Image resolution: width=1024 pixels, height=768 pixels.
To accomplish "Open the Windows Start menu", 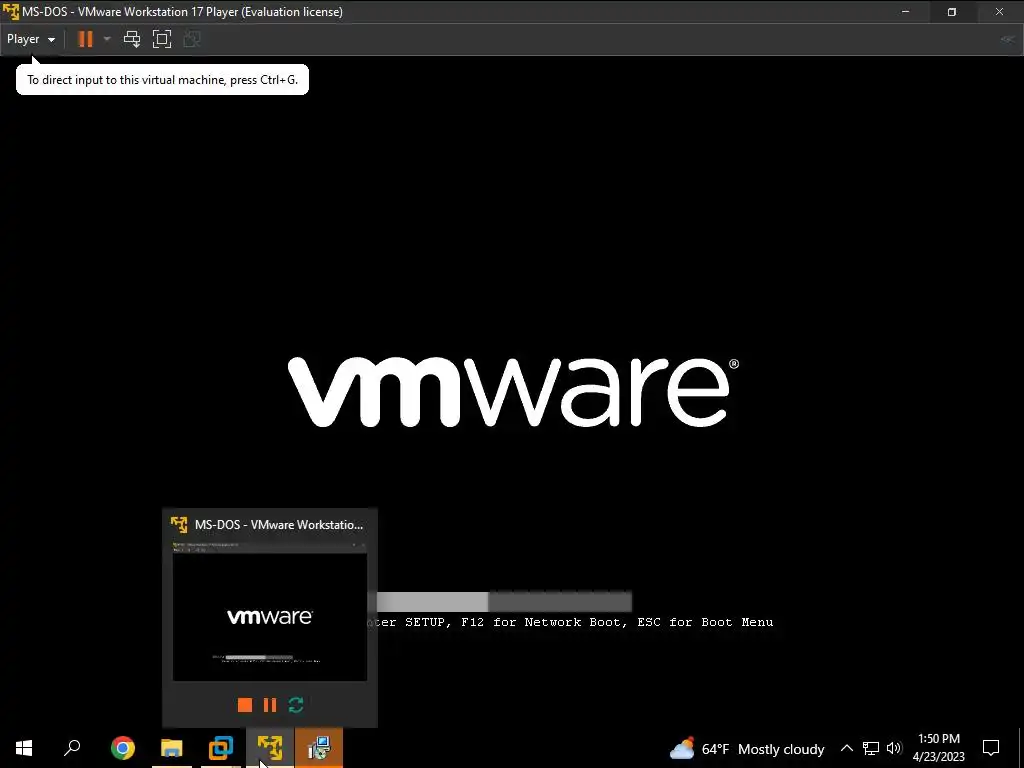I will pyautogui.click(x=24, y=748).
